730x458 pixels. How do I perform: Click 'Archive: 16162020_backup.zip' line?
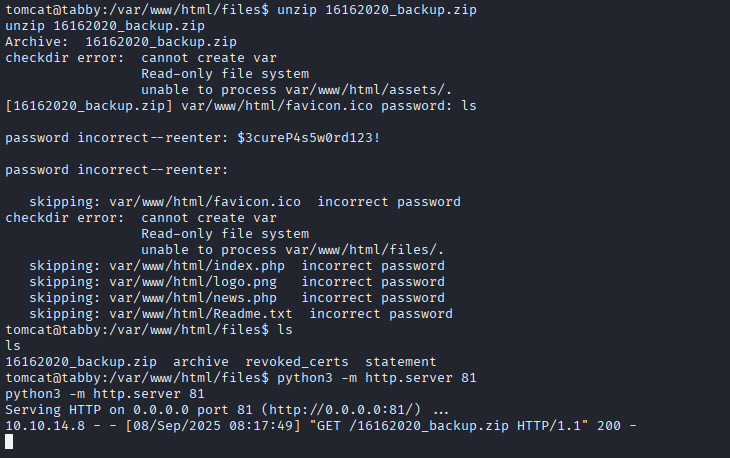click(121, 42)
